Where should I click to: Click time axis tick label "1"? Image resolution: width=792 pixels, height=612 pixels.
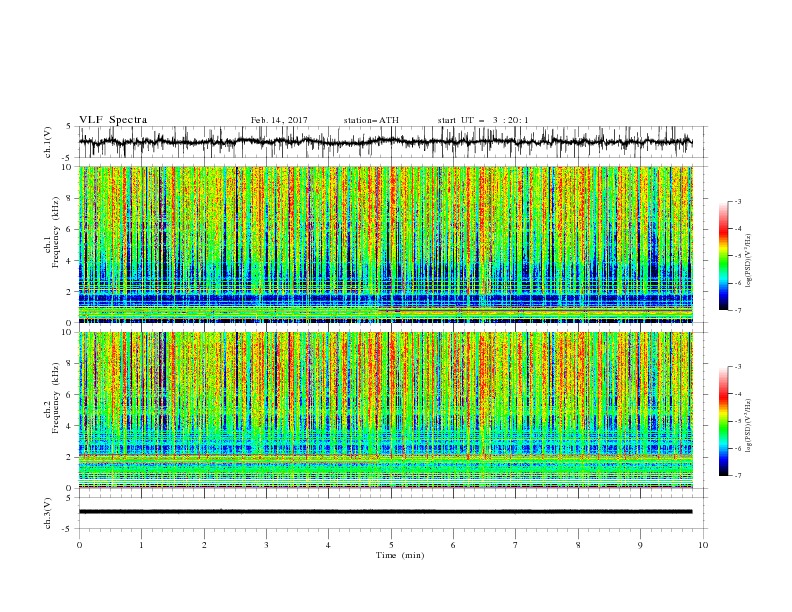tap(141, 545)
